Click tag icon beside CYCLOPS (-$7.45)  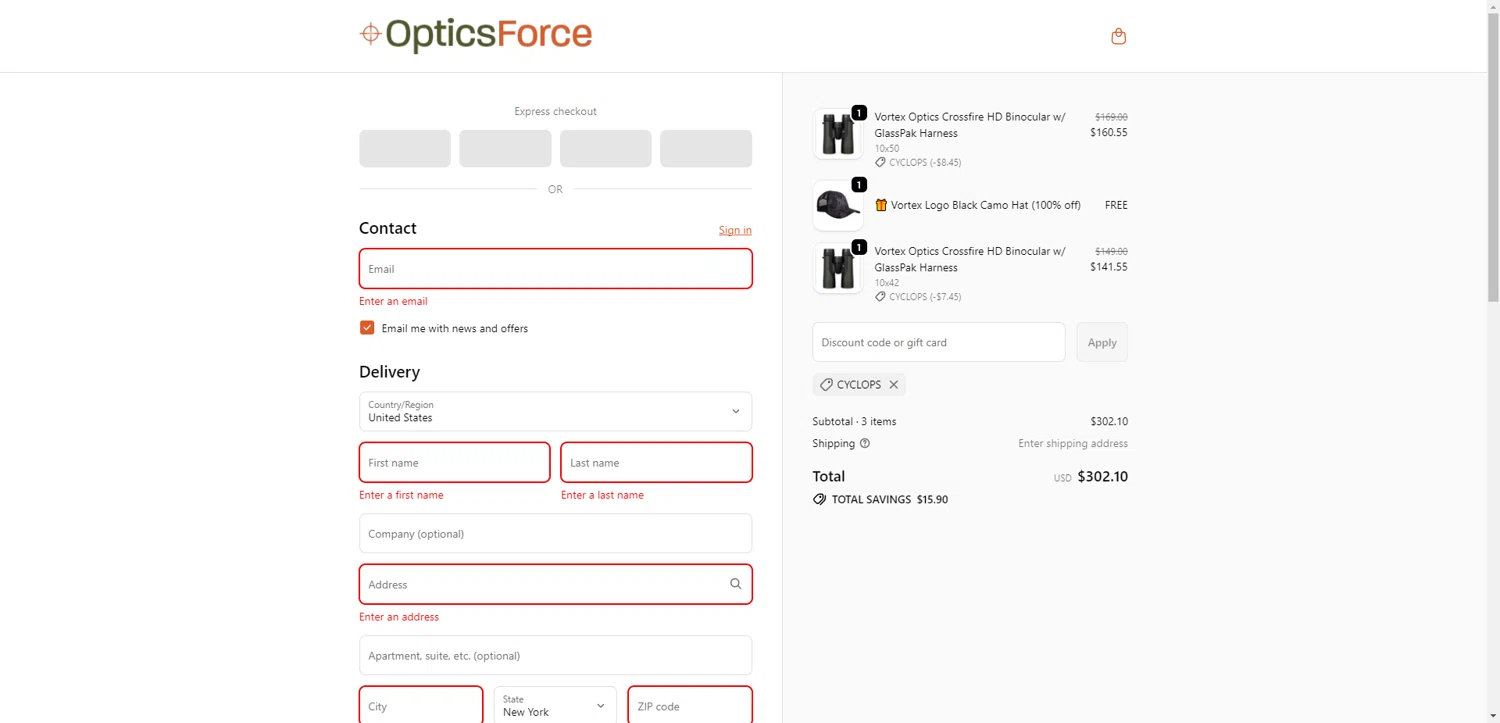(880, 297)
